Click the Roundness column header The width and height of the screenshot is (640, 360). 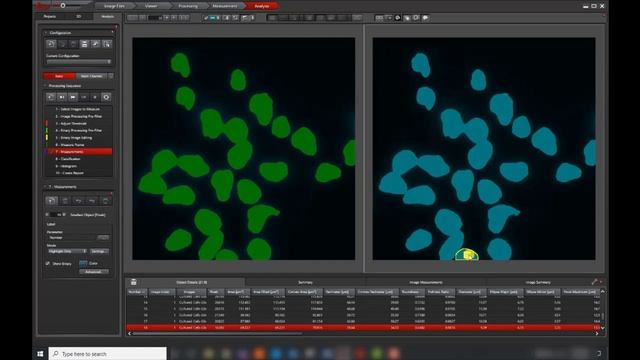coord(411,292)
